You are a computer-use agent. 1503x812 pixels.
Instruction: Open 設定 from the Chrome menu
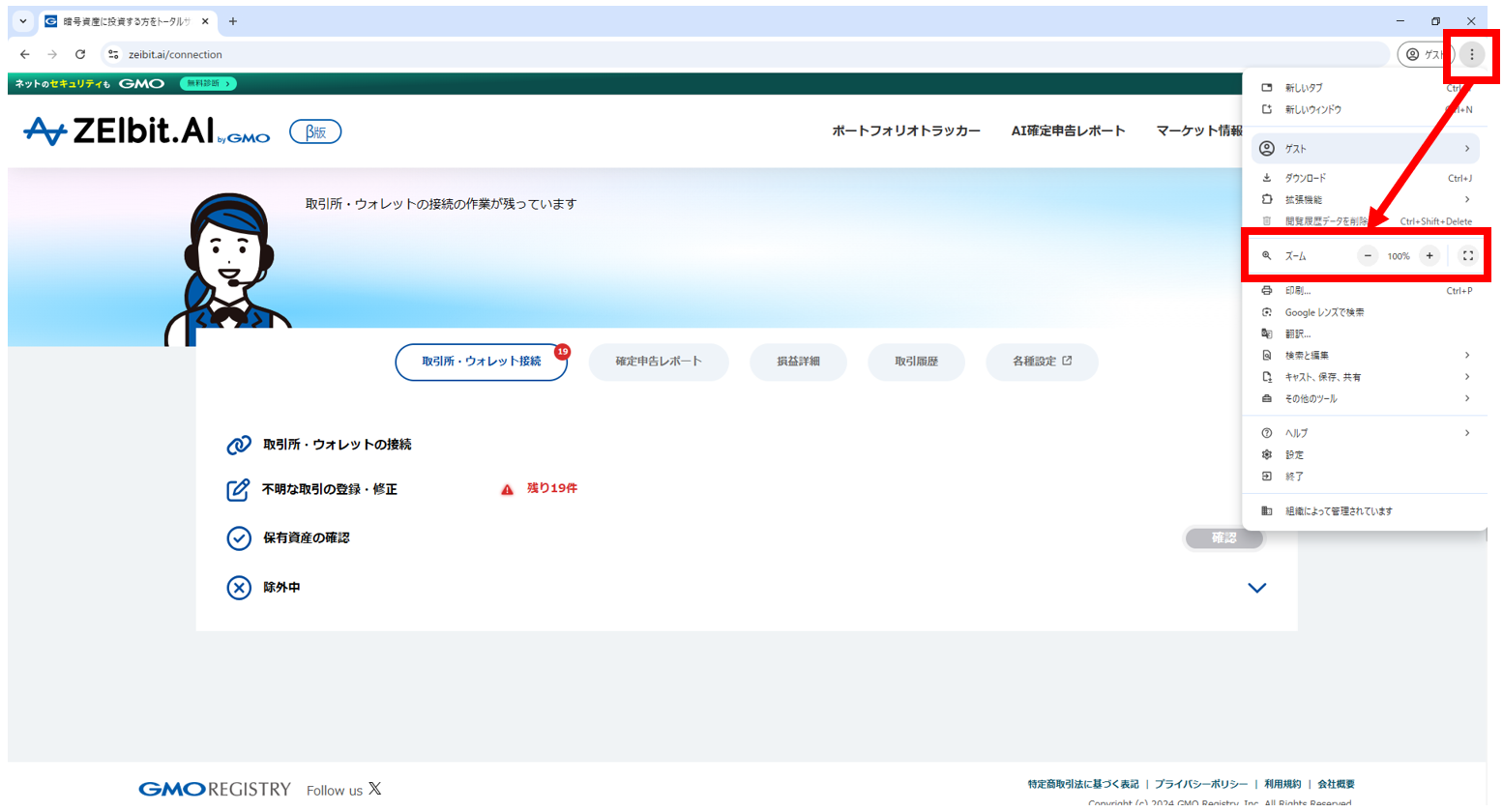[1365, 455]
